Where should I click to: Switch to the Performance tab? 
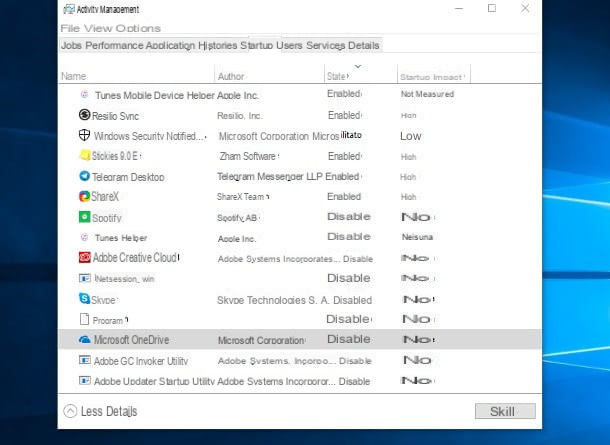pyautogui.click(x=114, y=46)
